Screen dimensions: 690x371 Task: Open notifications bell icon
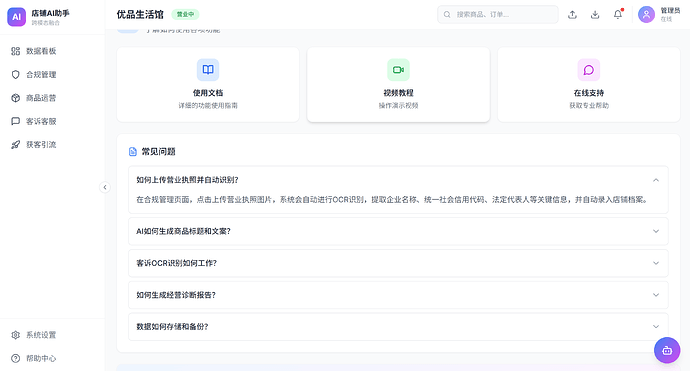pyautogui.click(x=618, y=15)
